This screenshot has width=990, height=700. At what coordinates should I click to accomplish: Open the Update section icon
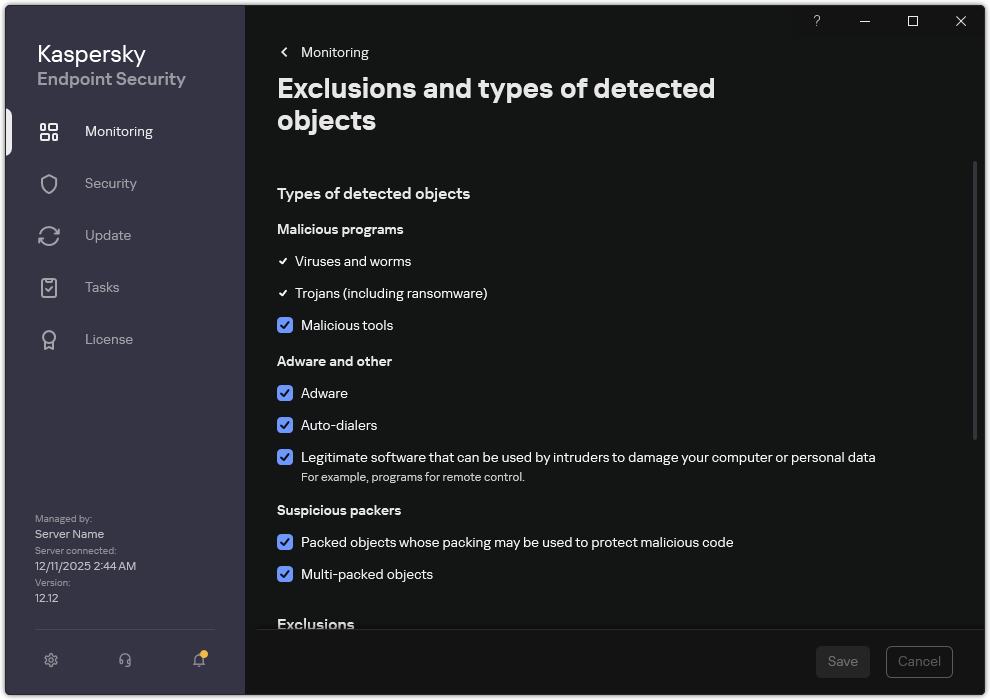coord(49,235)
